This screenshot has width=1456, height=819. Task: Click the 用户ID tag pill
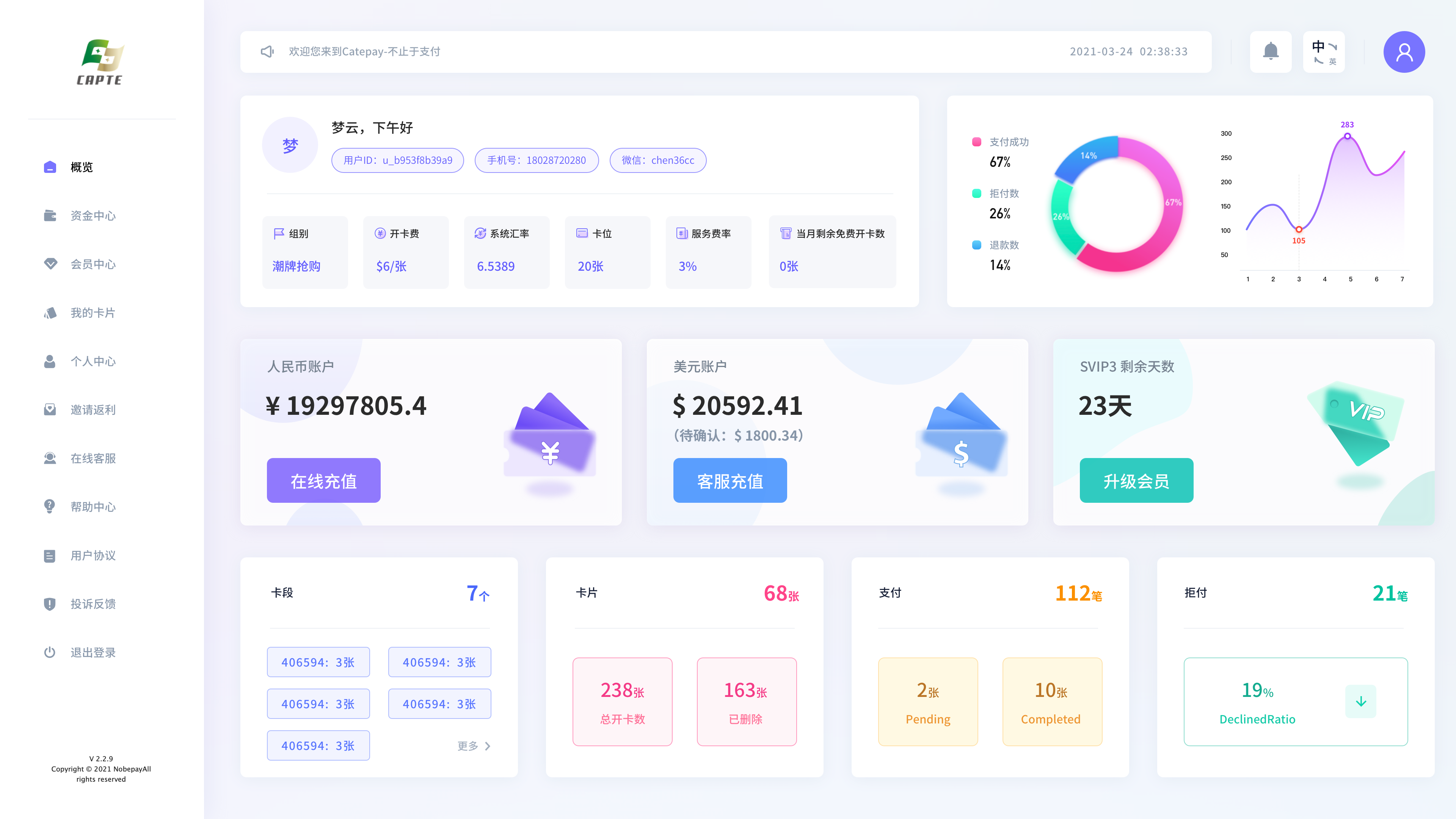coord(397,160)
